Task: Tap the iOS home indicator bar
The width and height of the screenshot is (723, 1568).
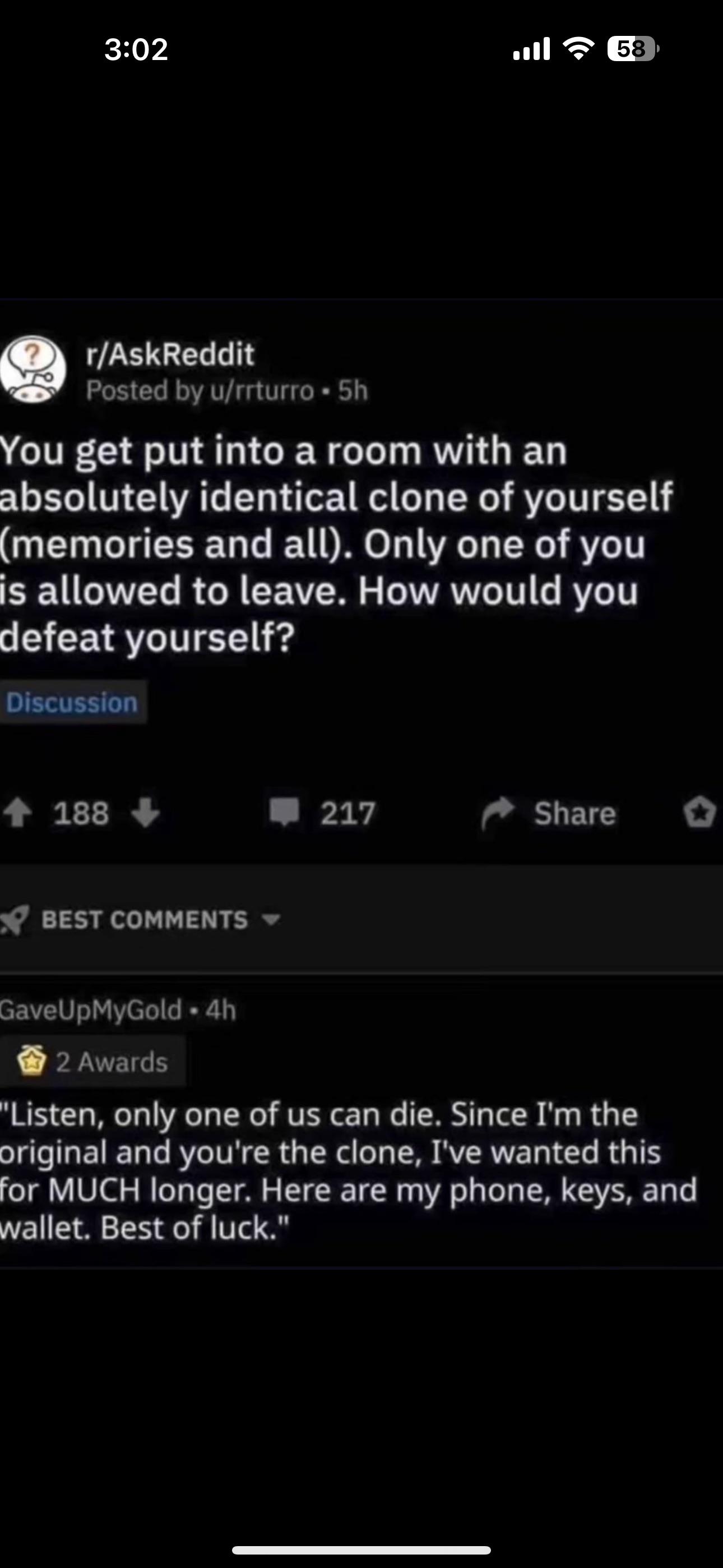Action: [x=361, y=1549]
